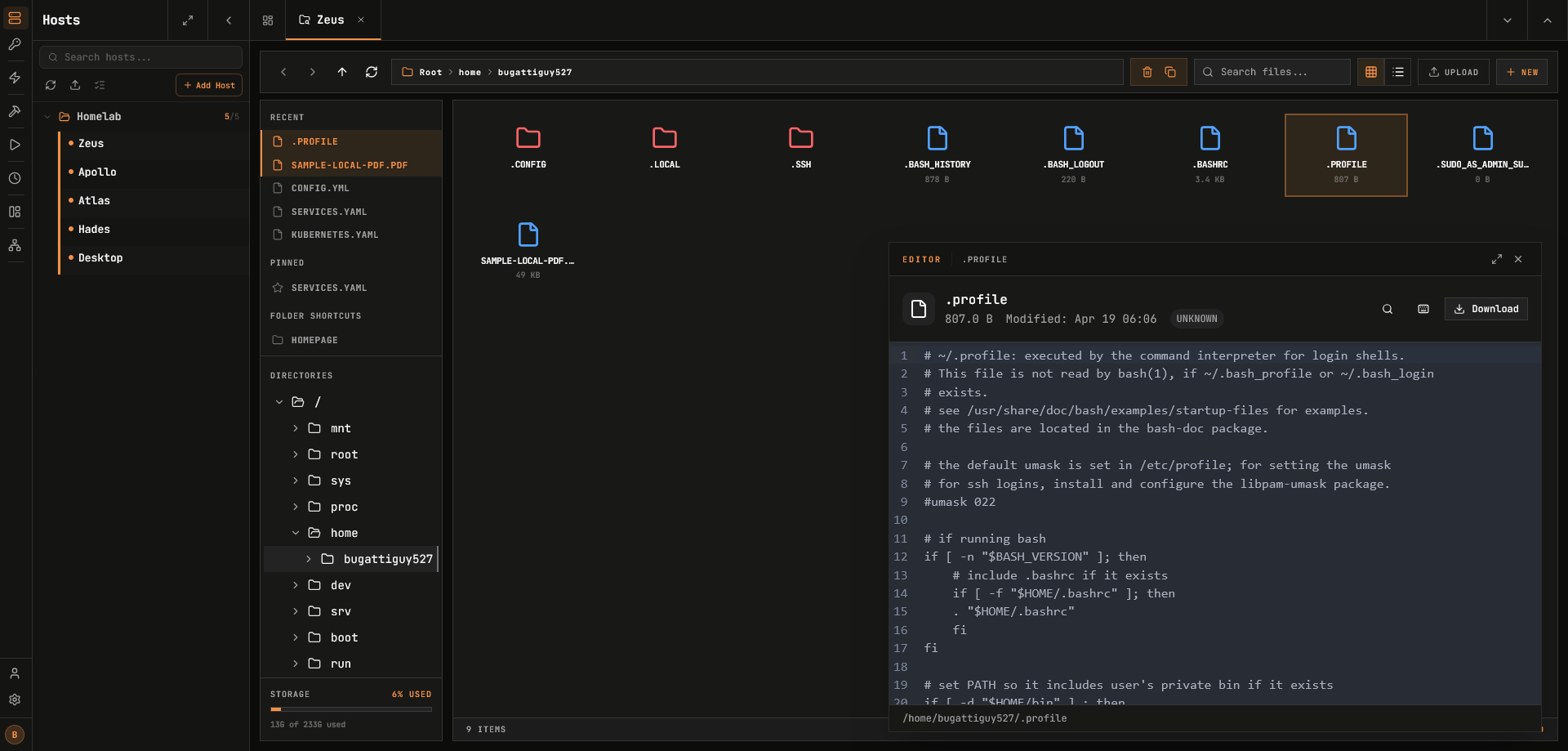Open the settings gear icon
This screenshot has height=751, width=1568.
(15, 700)
